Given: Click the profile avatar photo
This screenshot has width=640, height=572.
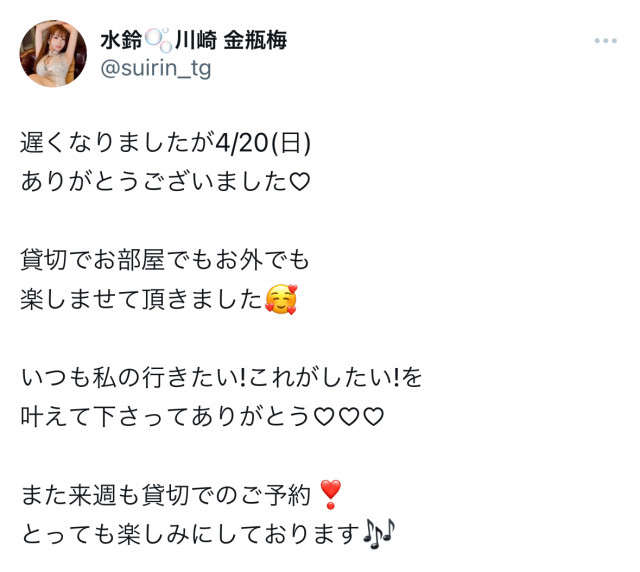Looking at the screenshot, I should pos(53,53).
